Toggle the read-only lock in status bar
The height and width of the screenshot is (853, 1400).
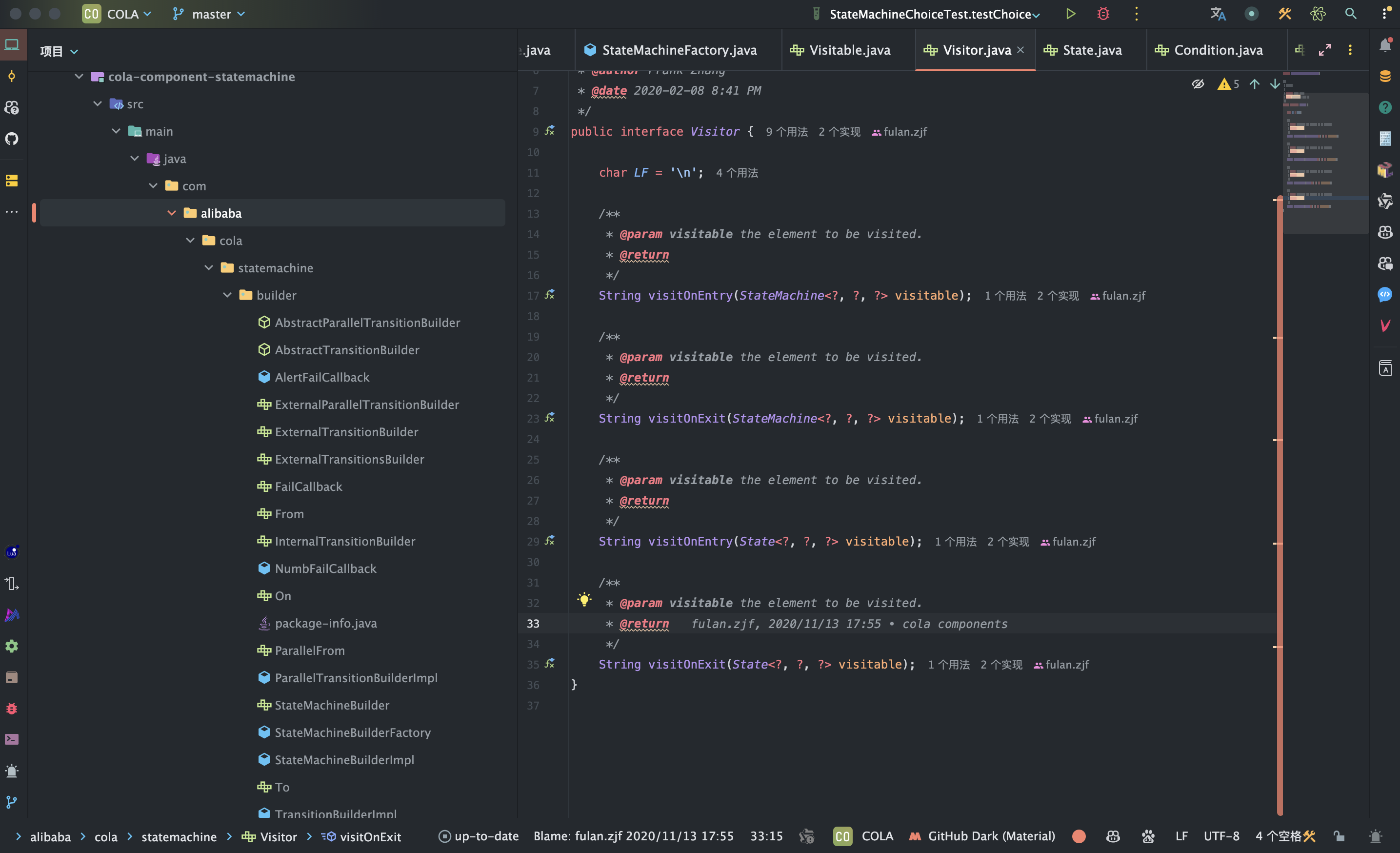pyautogui.click(x=1339, y=836)
